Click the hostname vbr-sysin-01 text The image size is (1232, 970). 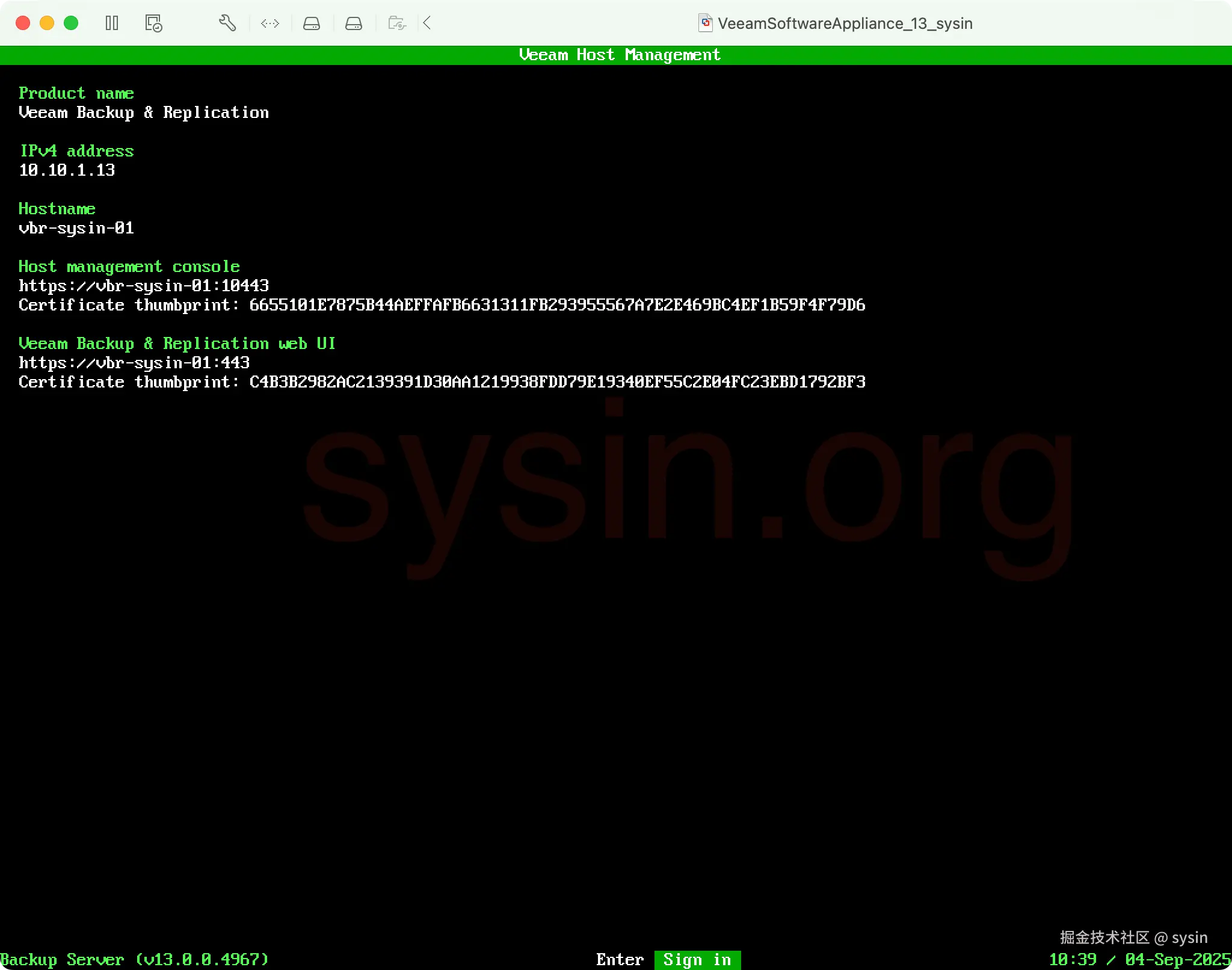[x=76, y=228]
